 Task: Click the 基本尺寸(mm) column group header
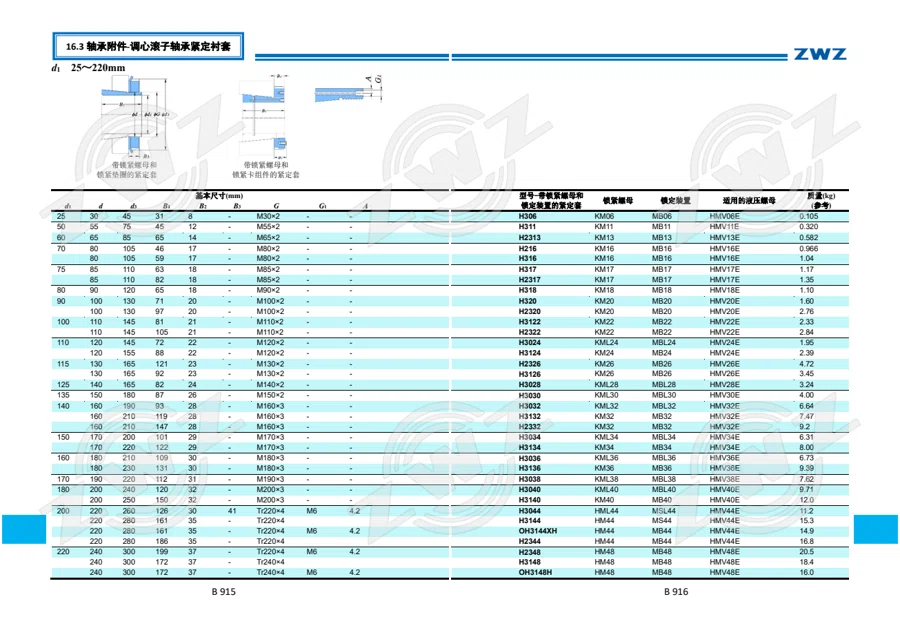tap(219, 196)
